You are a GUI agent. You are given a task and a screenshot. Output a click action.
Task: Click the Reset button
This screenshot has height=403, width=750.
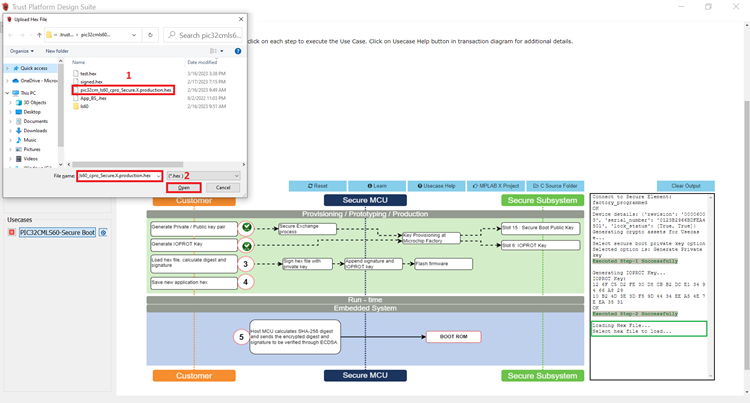click(318, 186)
